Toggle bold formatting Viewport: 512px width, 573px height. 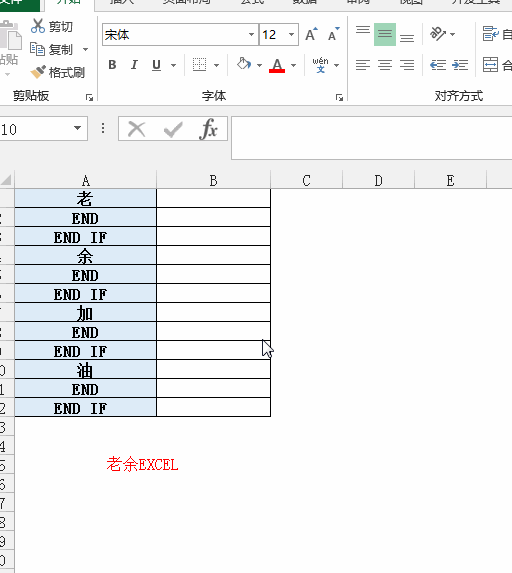(x=112, y=65)
